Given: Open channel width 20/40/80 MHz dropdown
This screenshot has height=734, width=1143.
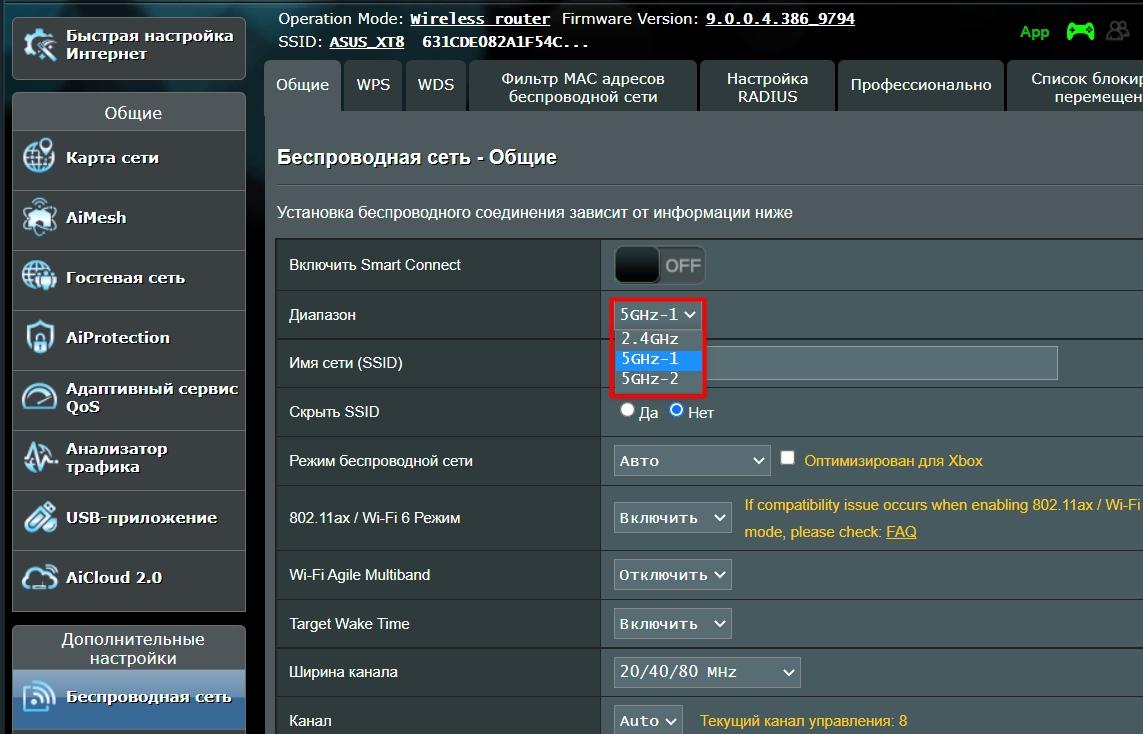Looking at the screenshot, I should click(707, 672).
